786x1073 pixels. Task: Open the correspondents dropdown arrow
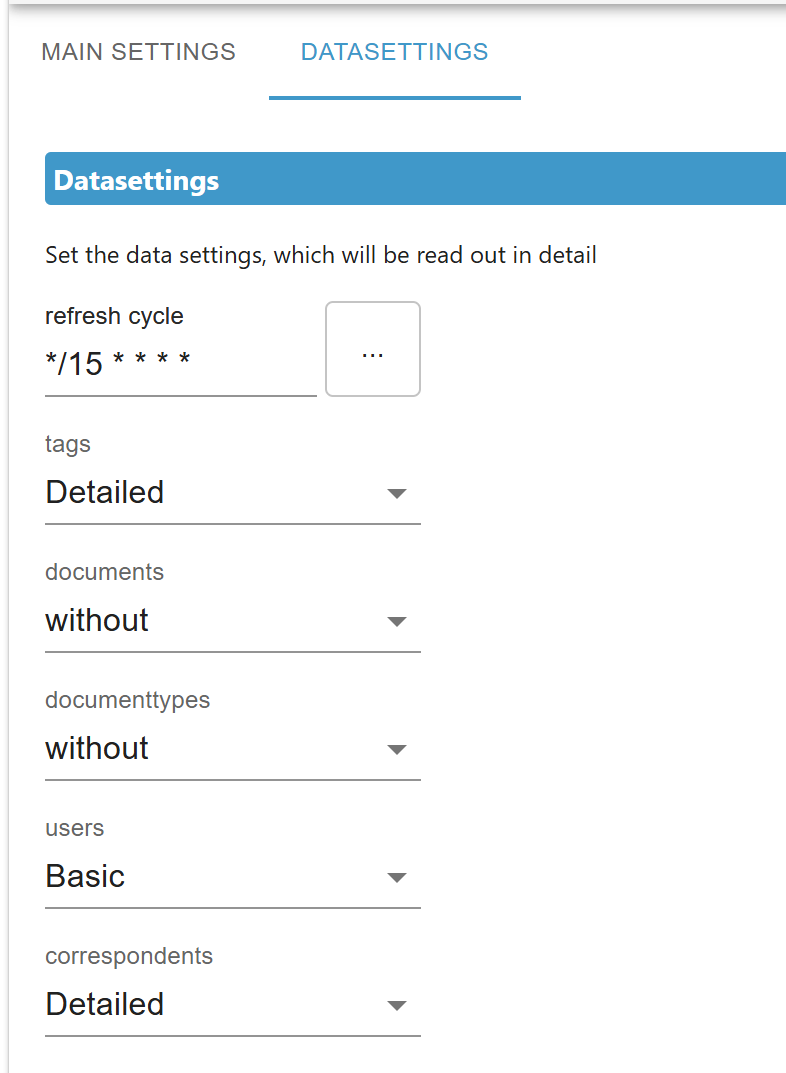[x=397, y=1005]
